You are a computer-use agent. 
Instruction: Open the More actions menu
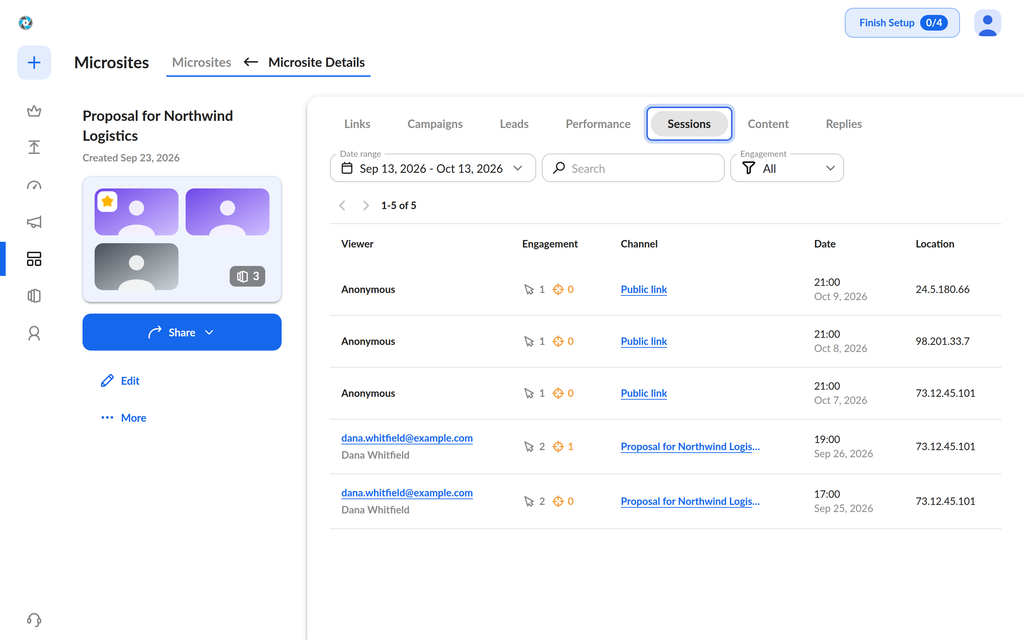pyautogui.click(x=123, y=418)
